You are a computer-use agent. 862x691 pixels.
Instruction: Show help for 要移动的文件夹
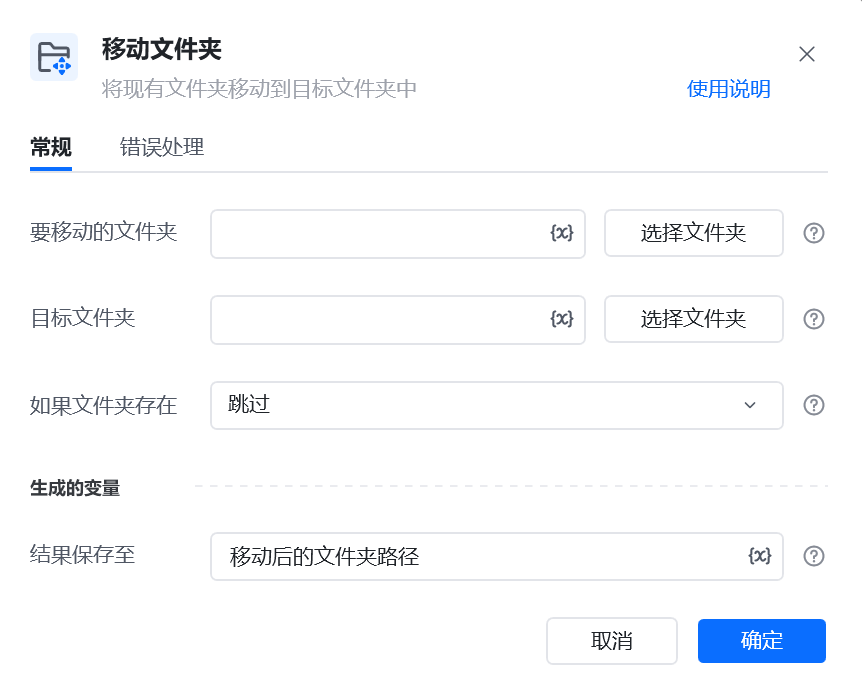click(x=814, y=233)
